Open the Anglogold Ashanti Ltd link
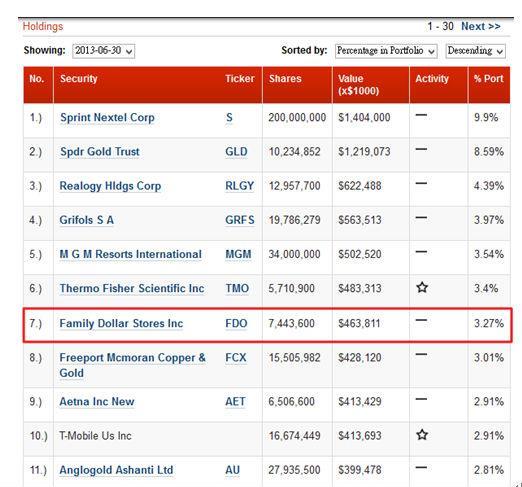This screenshot has height=487, width=522. point(116,470)
